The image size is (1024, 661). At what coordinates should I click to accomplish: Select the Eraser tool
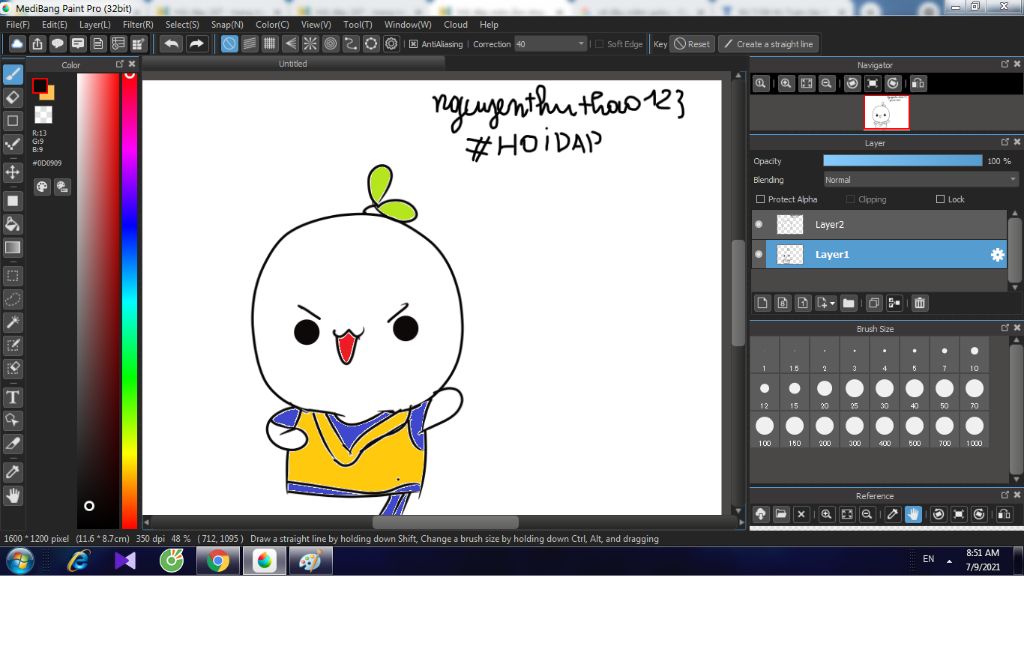[x=13, y=97]
